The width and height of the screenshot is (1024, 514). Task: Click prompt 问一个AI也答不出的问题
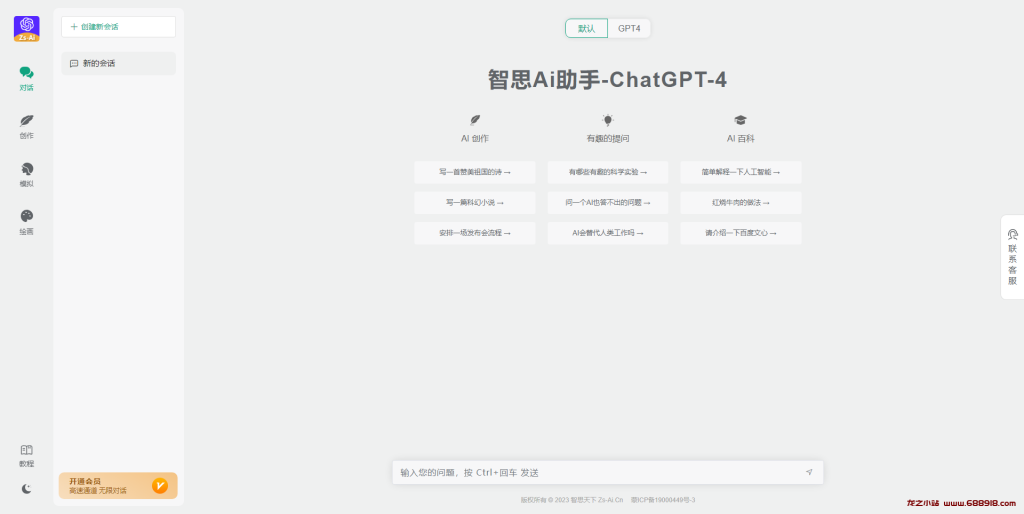click(x=608, y=202)
